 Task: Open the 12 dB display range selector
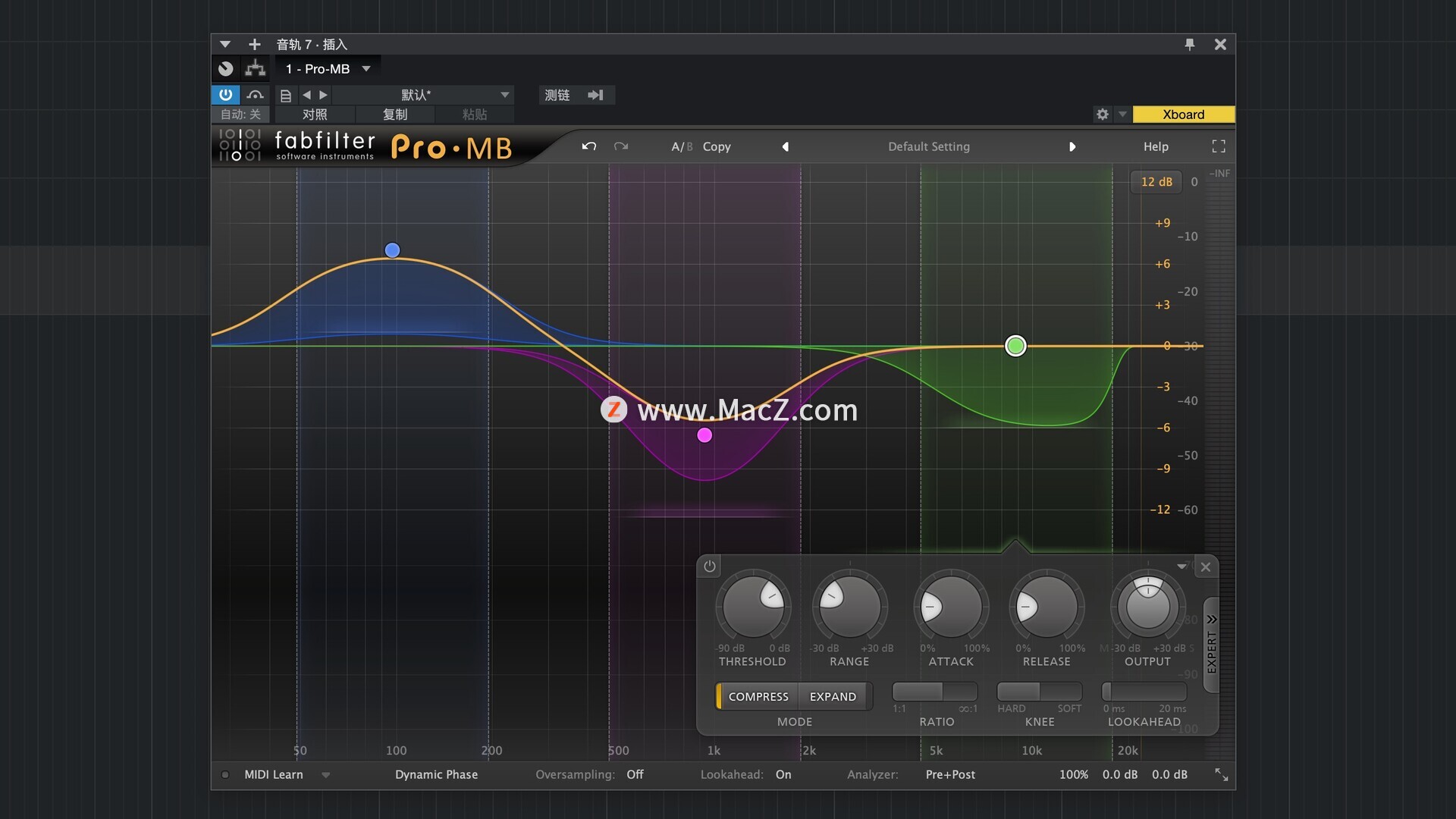[1156, 182]
